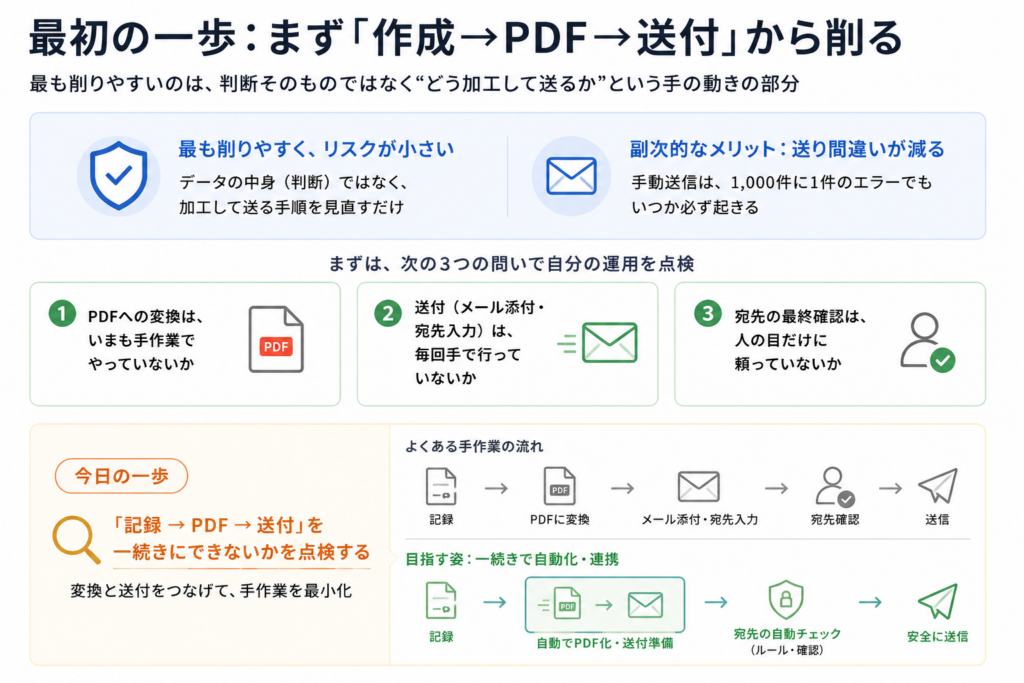Click the gray caption PDFに変換
The width and height of the screenshot is (1024, 683).
(560, 520)
